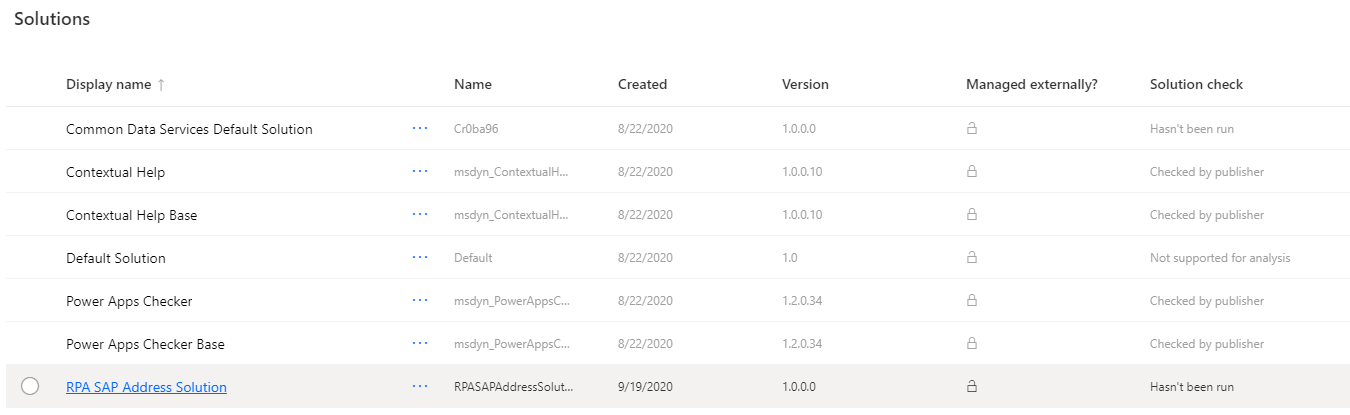Viewport: 1350px width, 415px height.
Task: Click the Solution check column header
Action: click(1196, 85)
